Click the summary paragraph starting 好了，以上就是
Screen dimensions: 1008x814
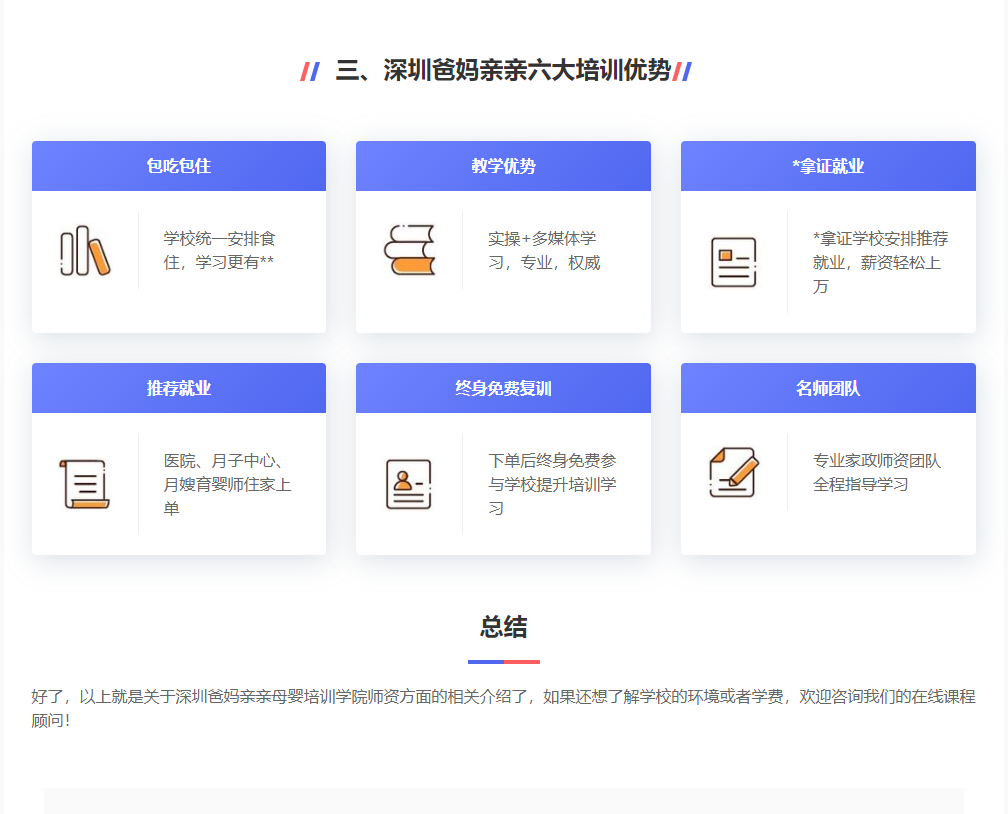[503, 708]
